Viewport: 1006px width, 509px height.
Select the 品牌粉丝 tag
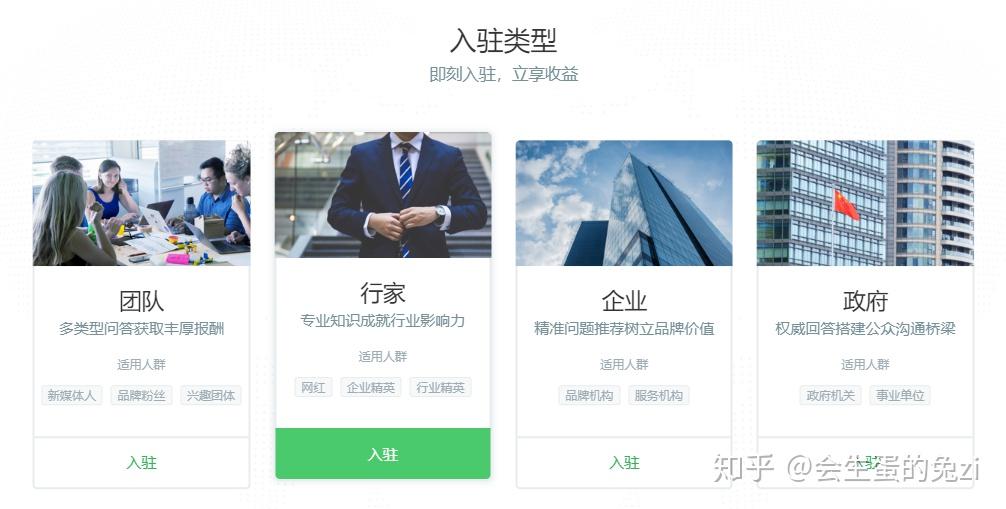pos(141,395)
